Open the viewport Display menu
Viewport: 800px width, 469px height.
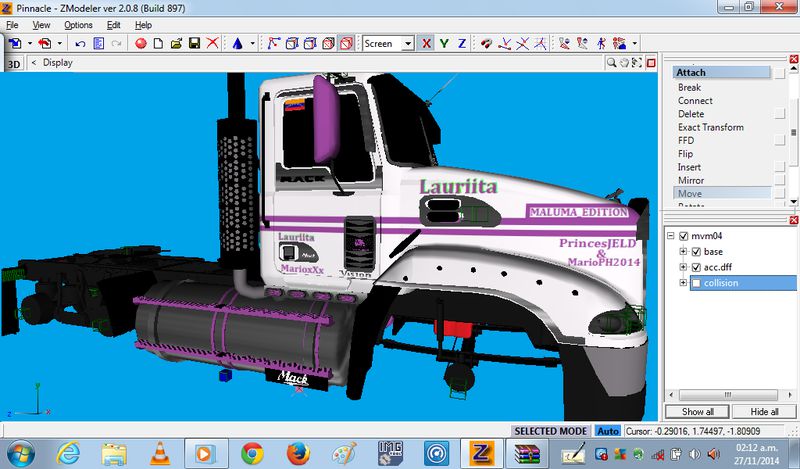tap(58, 63)
